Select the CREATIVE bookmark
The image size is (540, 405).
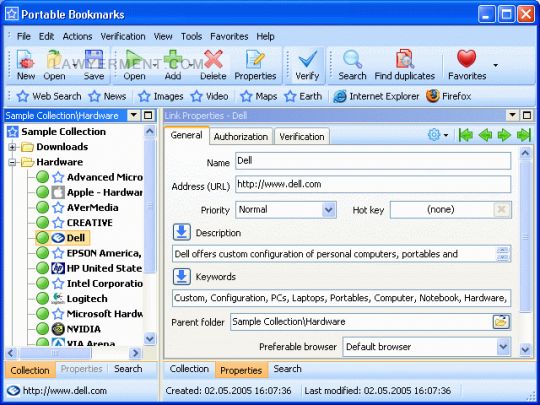tap(90, 223)
